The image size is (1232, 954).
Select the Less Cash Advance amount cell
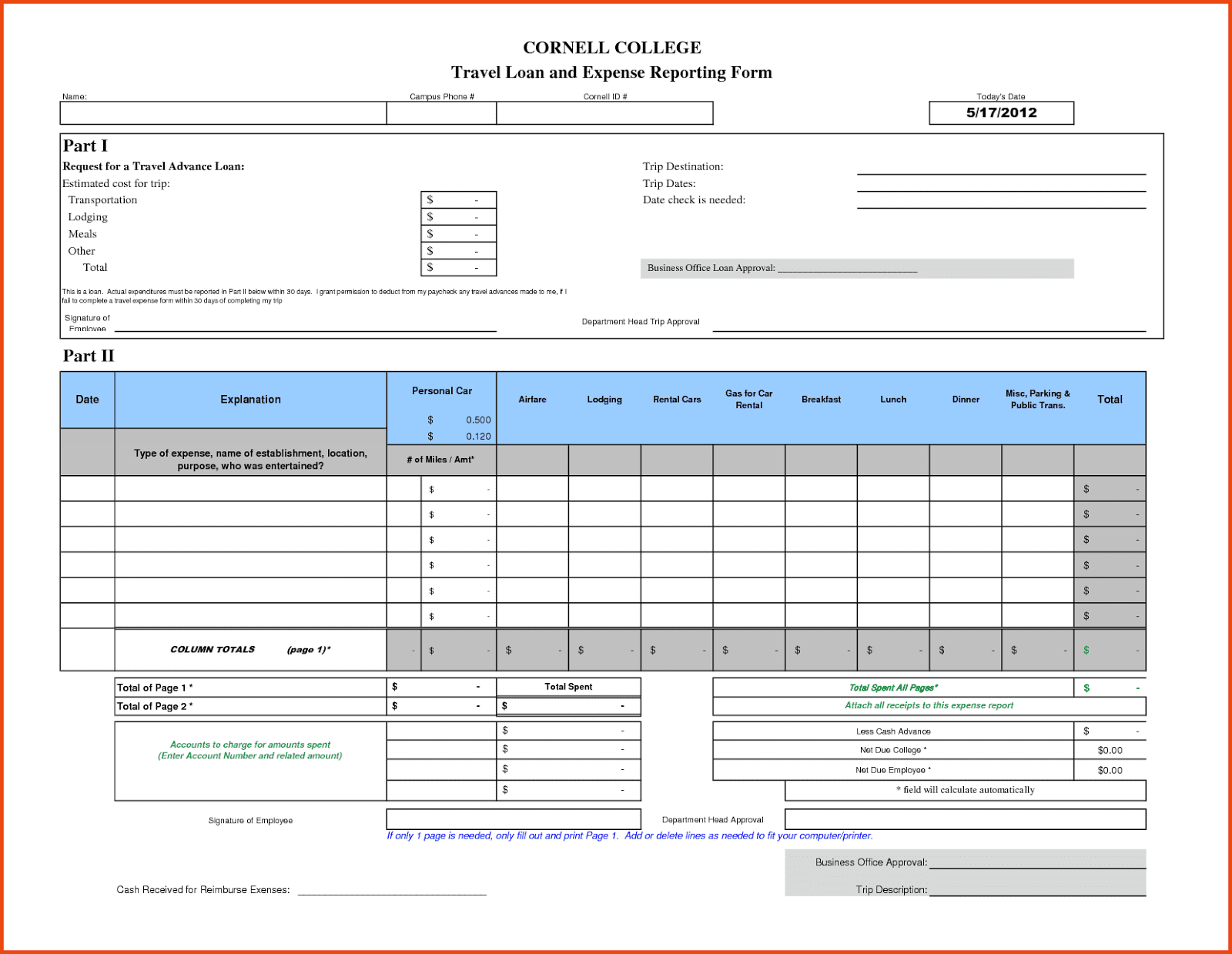click(x=1110, y=731)
